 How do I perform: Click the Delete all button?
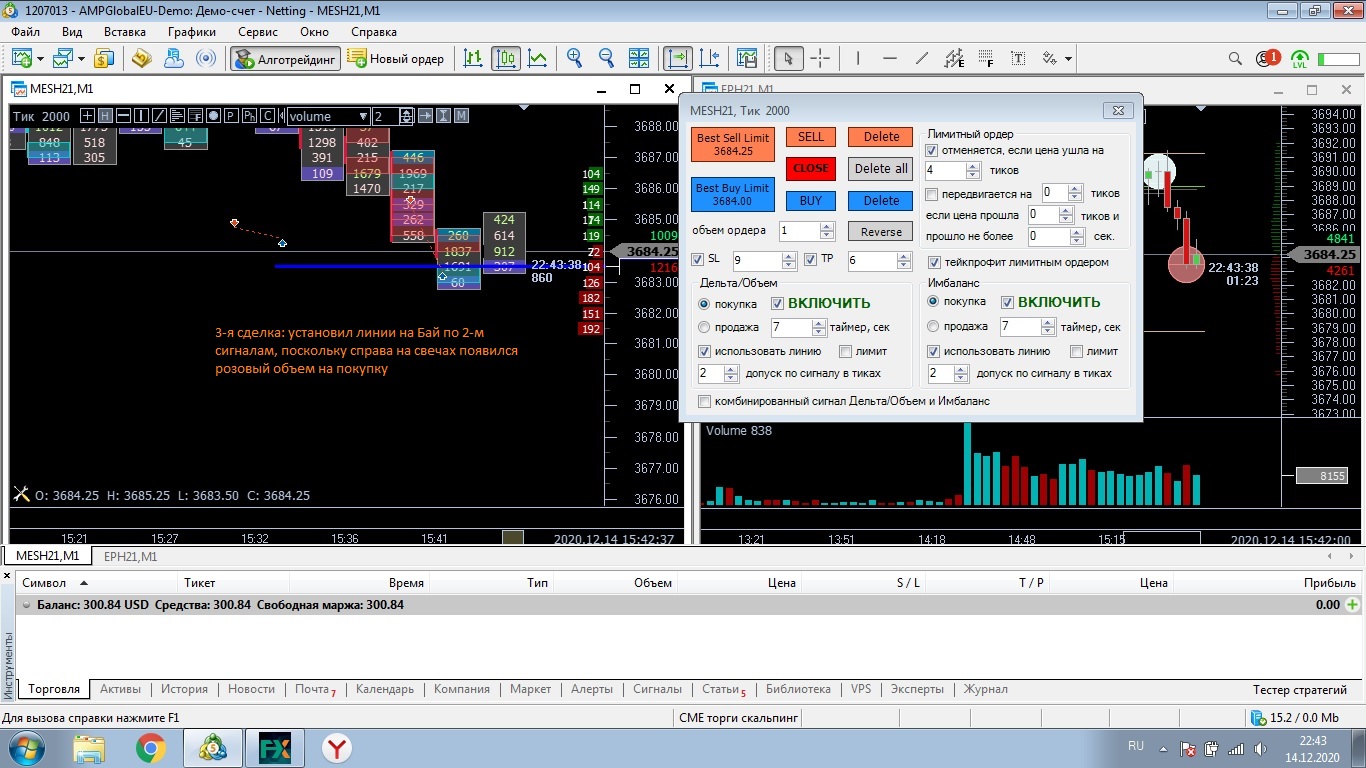(881, 168)
